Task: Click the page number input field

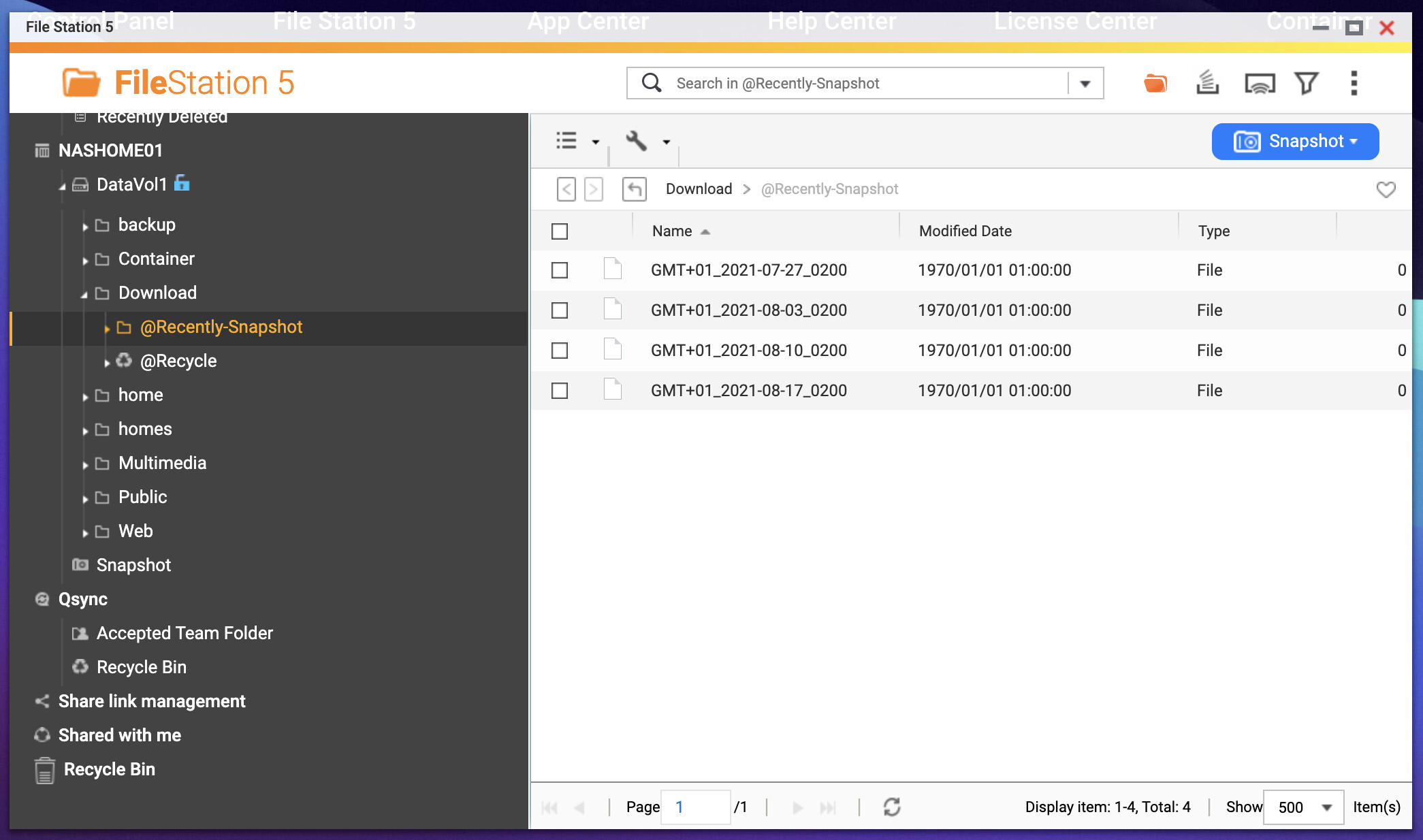Action: [695, 807]
